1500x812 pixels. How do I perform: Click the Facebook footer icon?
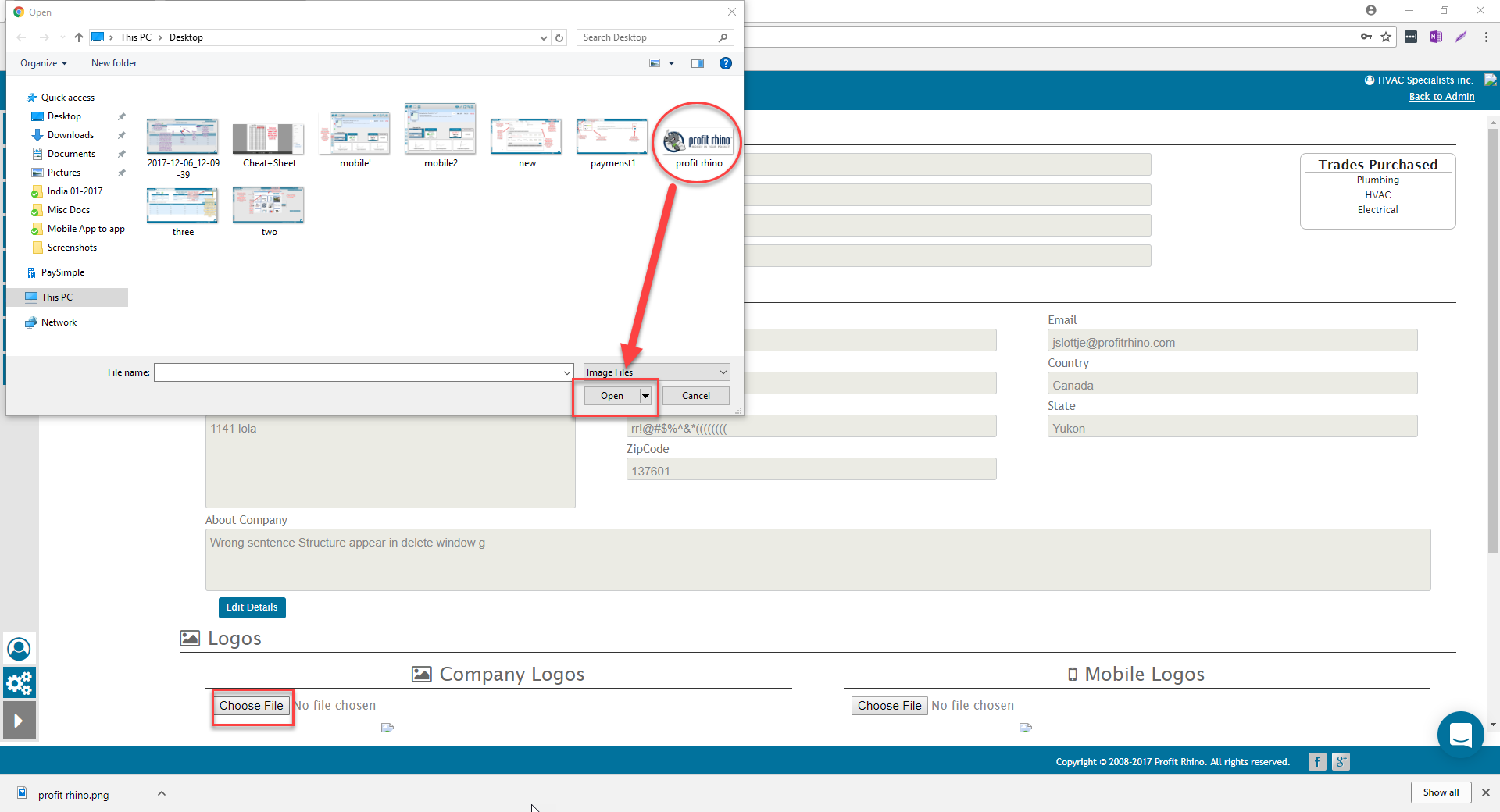(1317, 762)
